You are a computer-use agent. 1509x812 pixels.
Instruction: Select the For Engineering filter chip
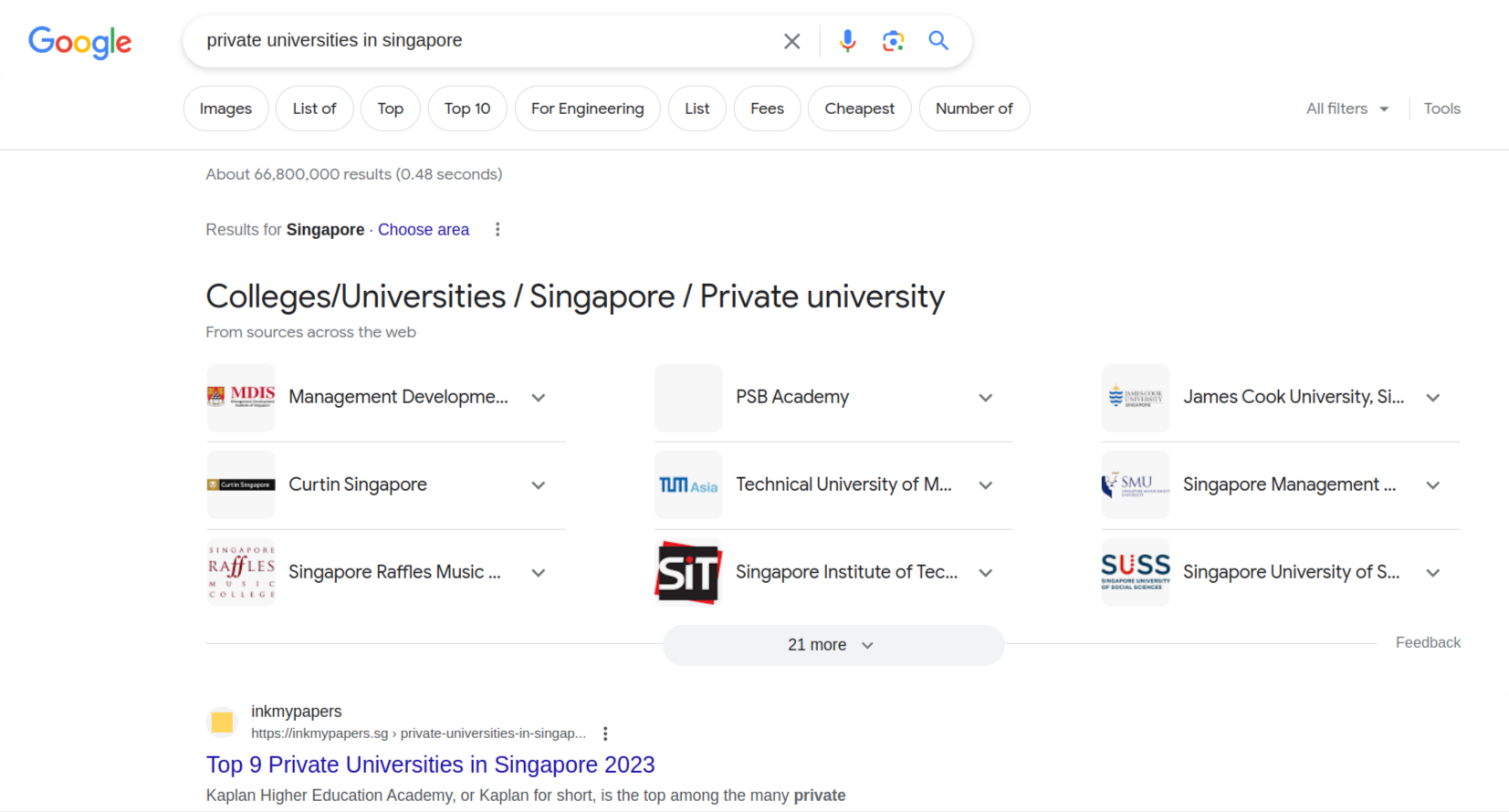coord(588,109)
